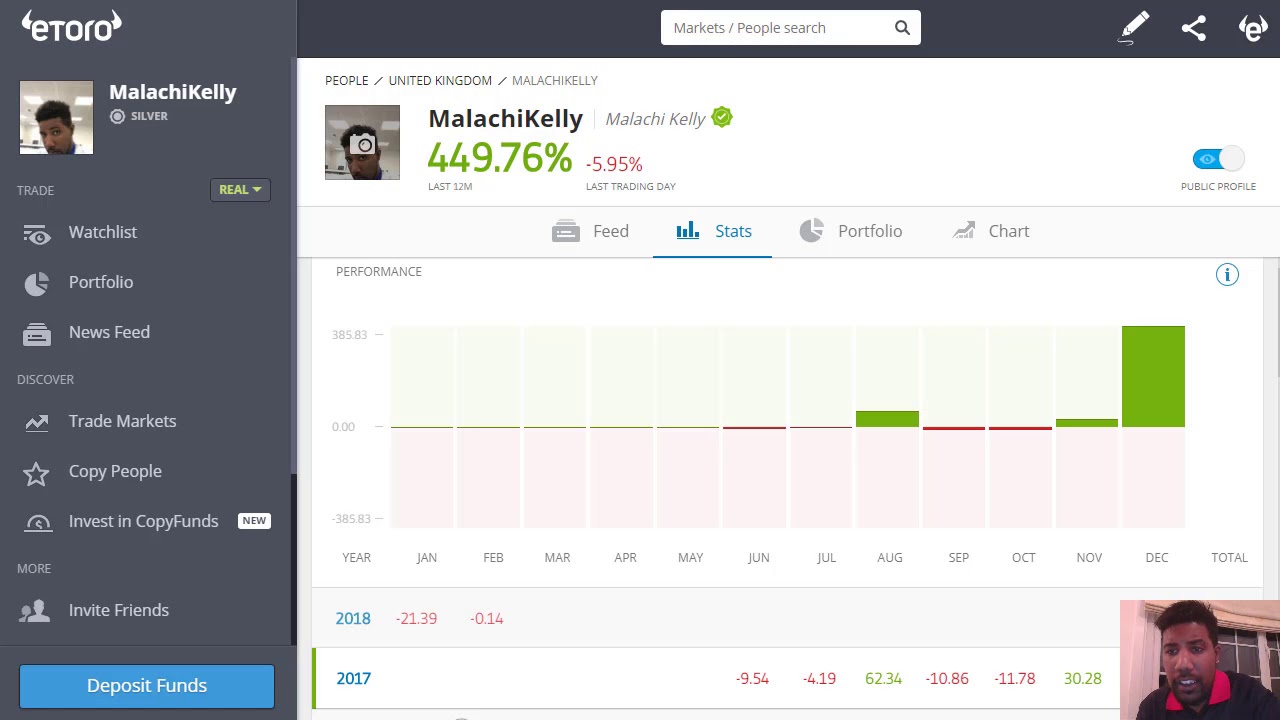
Task: Click the MalachiKelly sidebar username
Action: click(173, 92)
